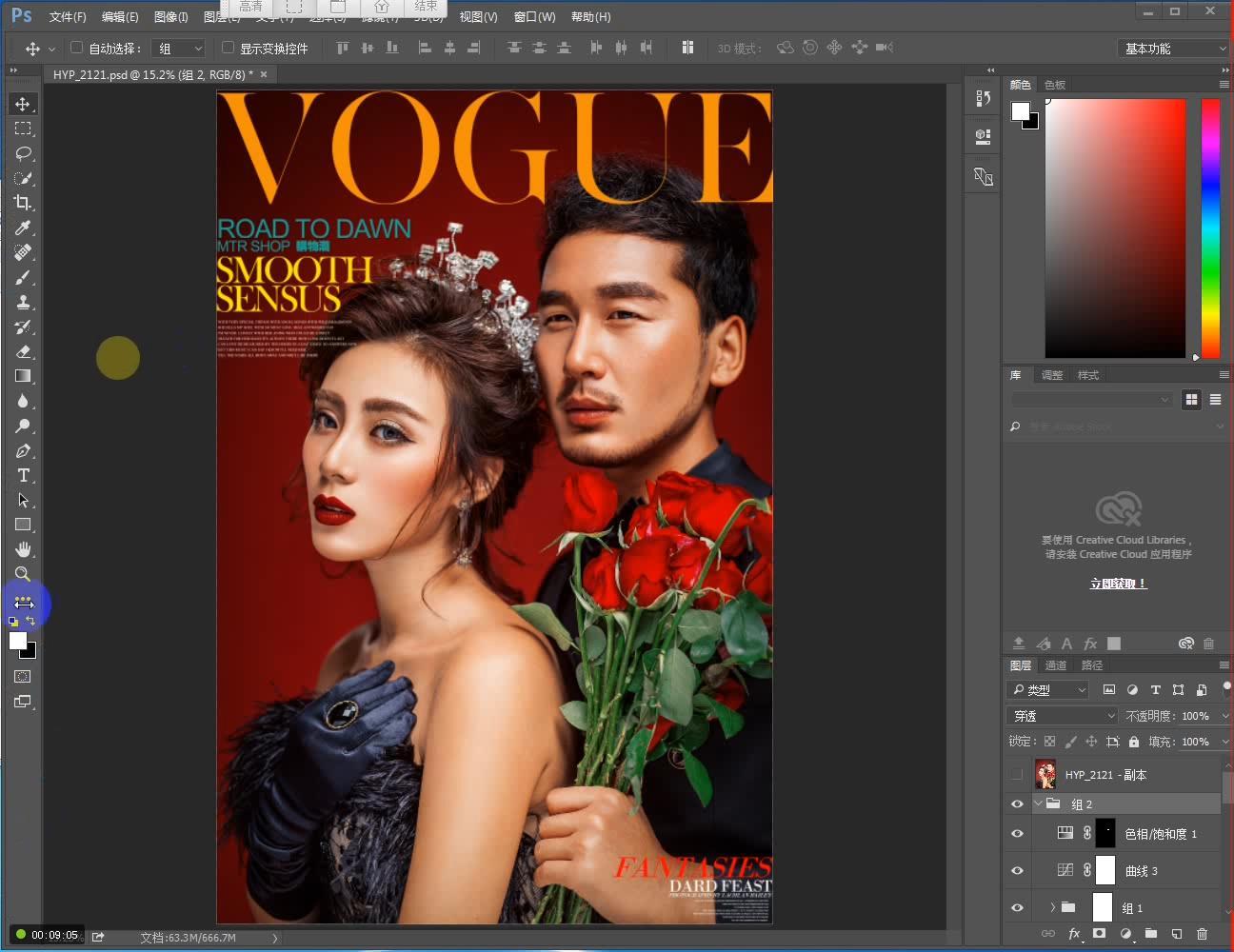1234x952 pixels.
Task: Open the 填充 fill value arrow
Action: tap(1225, 742)
